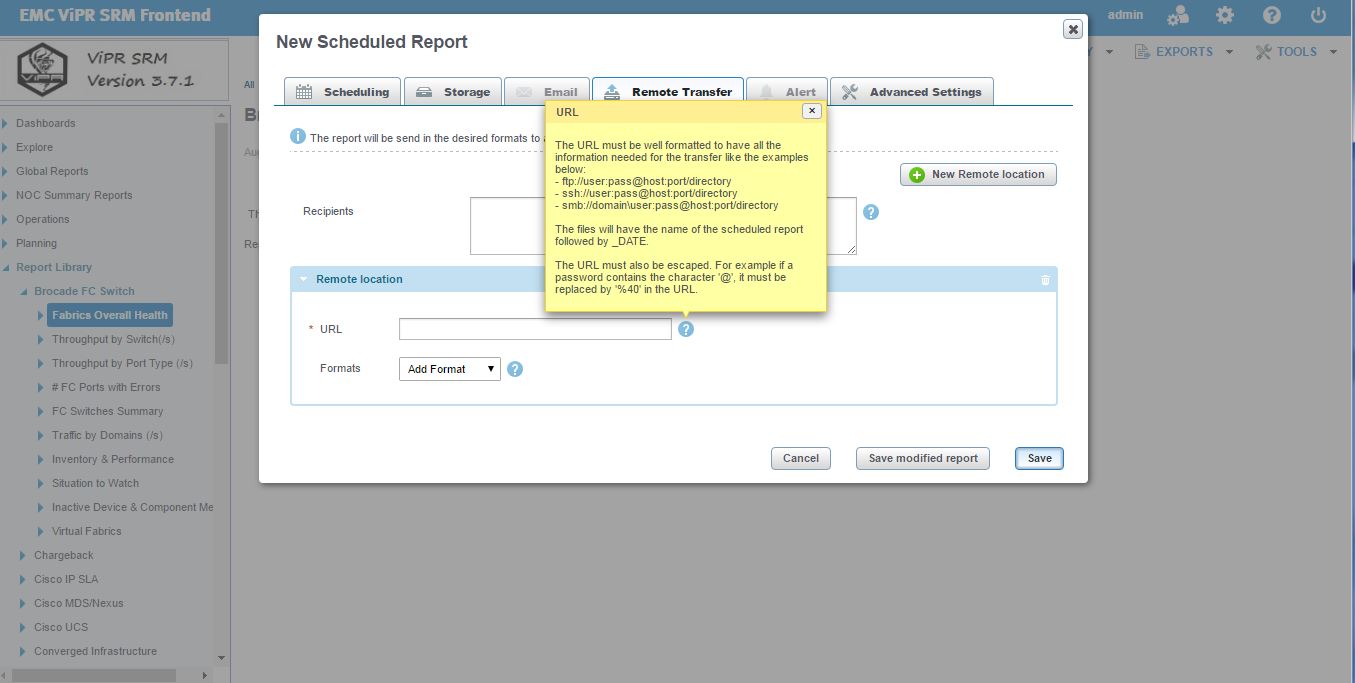Open the EXPORTS menu
The width and height of the screenshot is (1355, 683).
(x=1184, y=52)
